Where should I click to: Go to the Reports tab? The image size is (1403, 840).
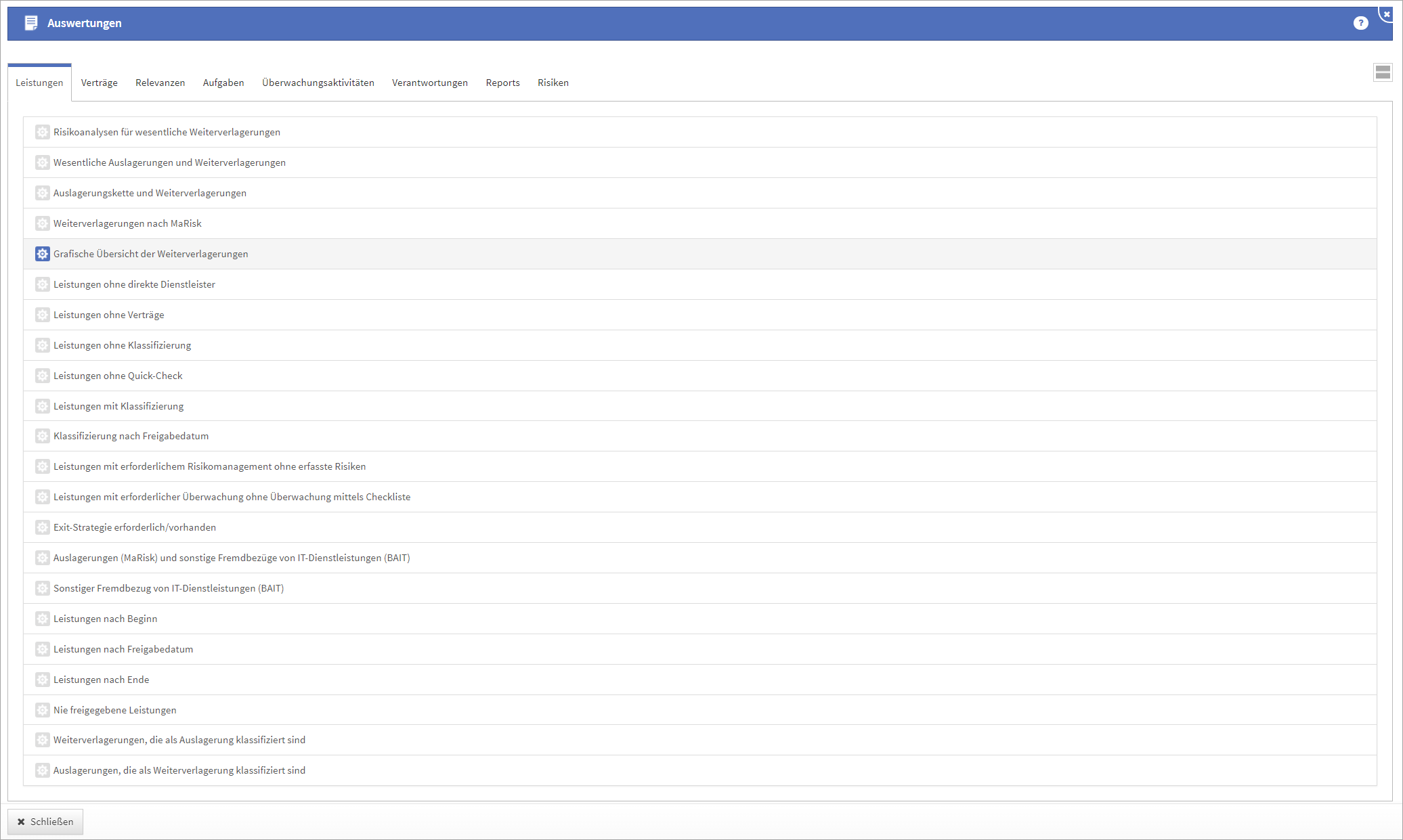pos(502,83)
